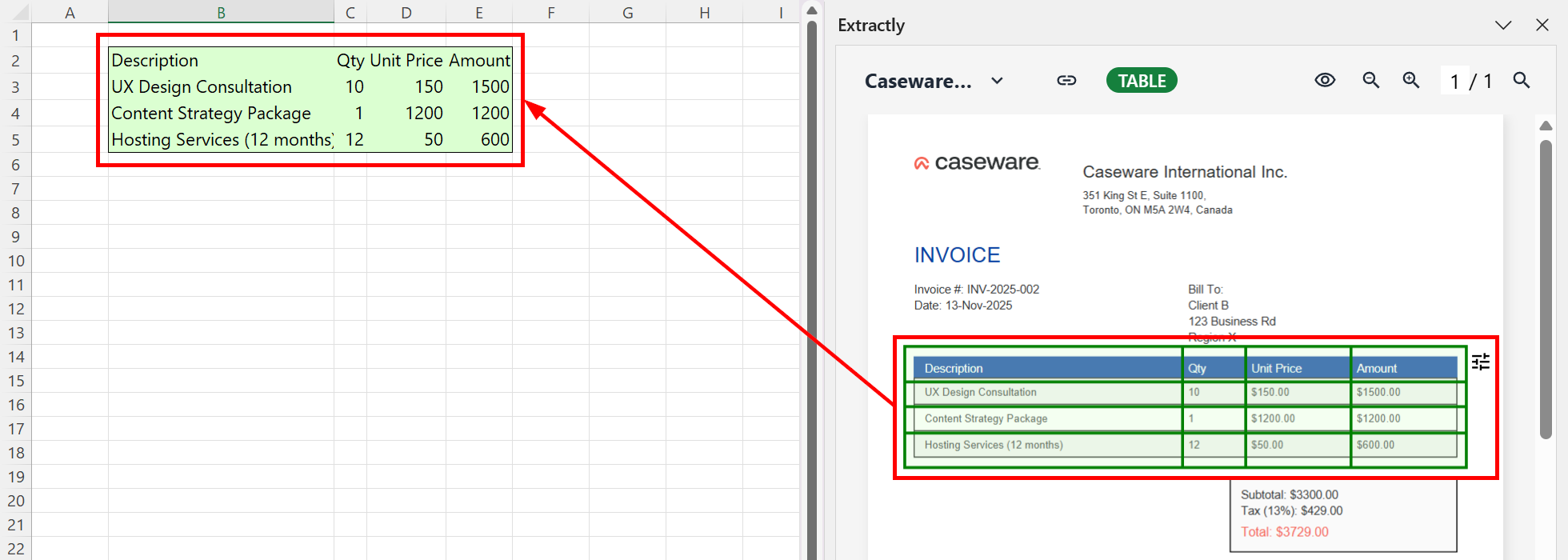Click the page number field
The image size is (1568, 560).
click(x=1454, y=82)
